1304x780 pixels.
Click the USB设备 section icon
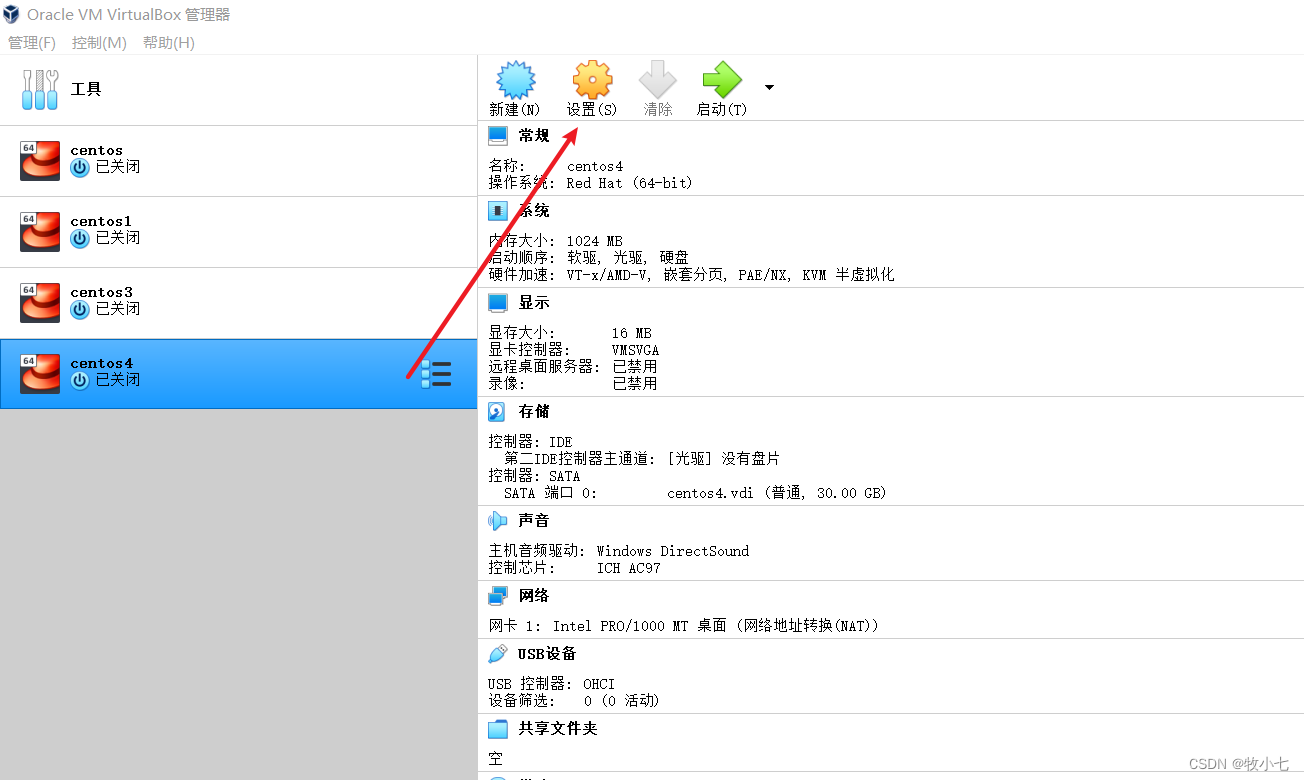pos(498,654)
